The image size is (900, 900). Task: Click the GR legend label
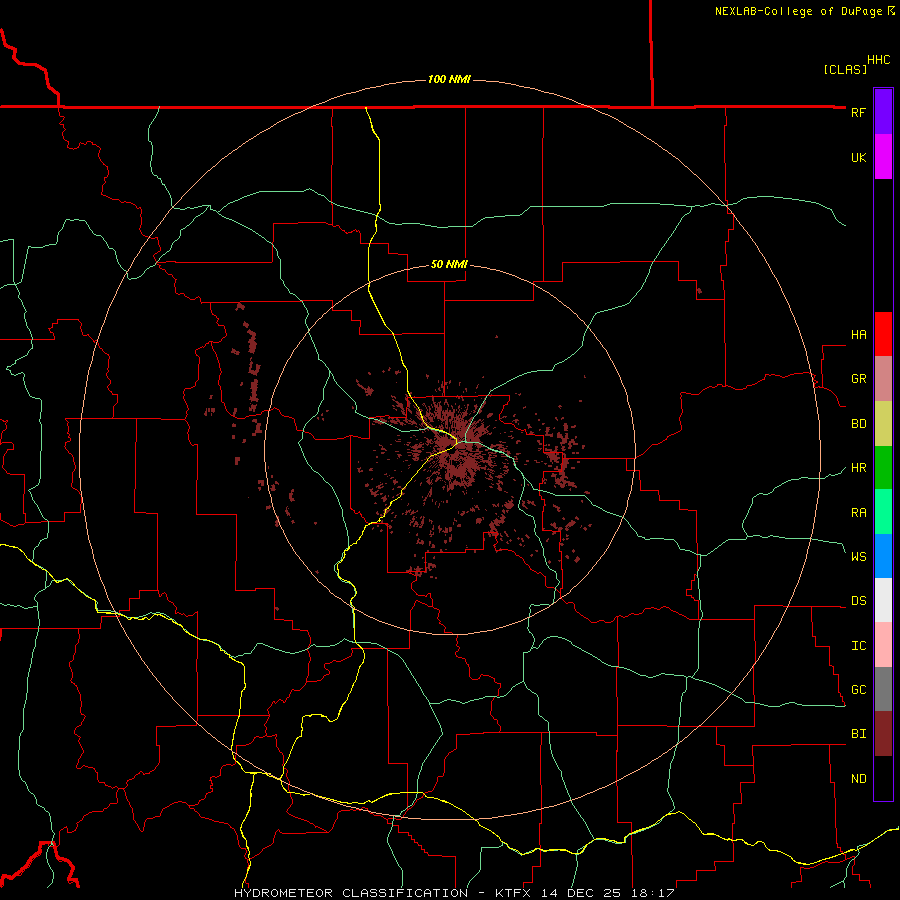tap(858, 379)
